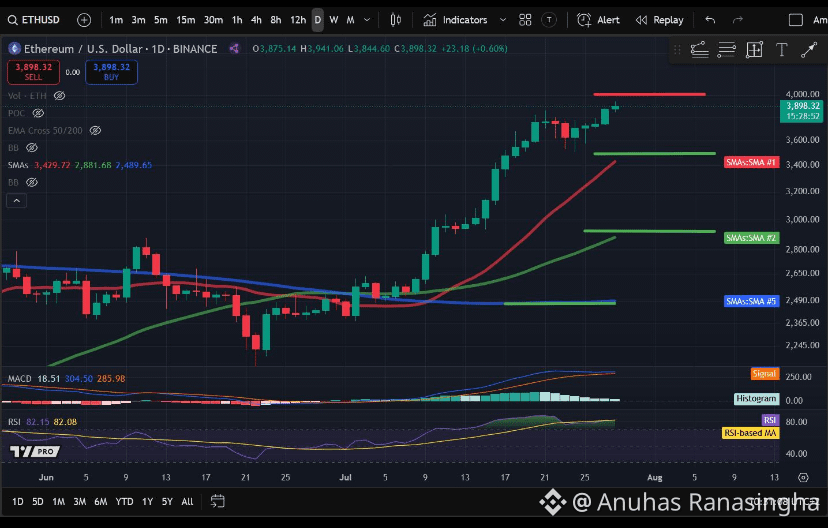
Task: Open the go-to-date calendar icon
Action: (x=218, y=501)
